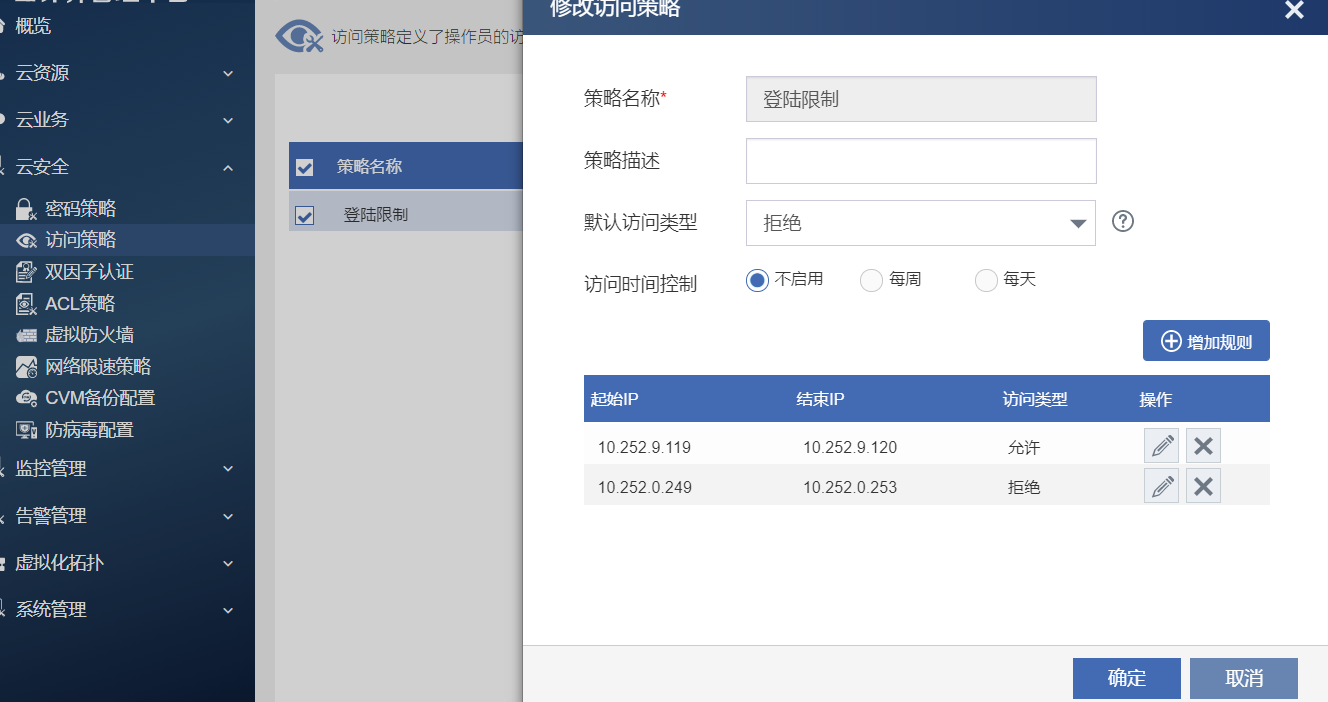This screenshot has width=1328, height=702.
Task: Open CVM备份配置 menu item
Action: point(100,398)
